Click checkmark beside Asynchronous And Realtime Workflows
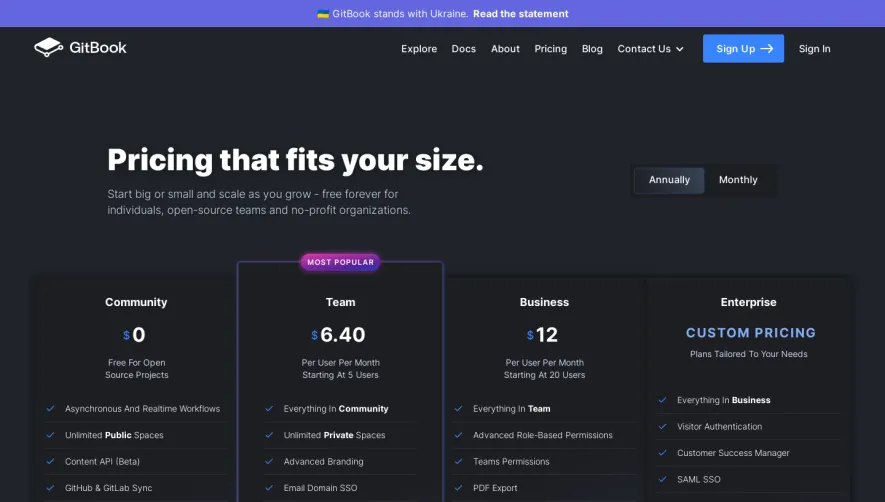The height and width of the screenshot is (502, 885). pos(50,408)
